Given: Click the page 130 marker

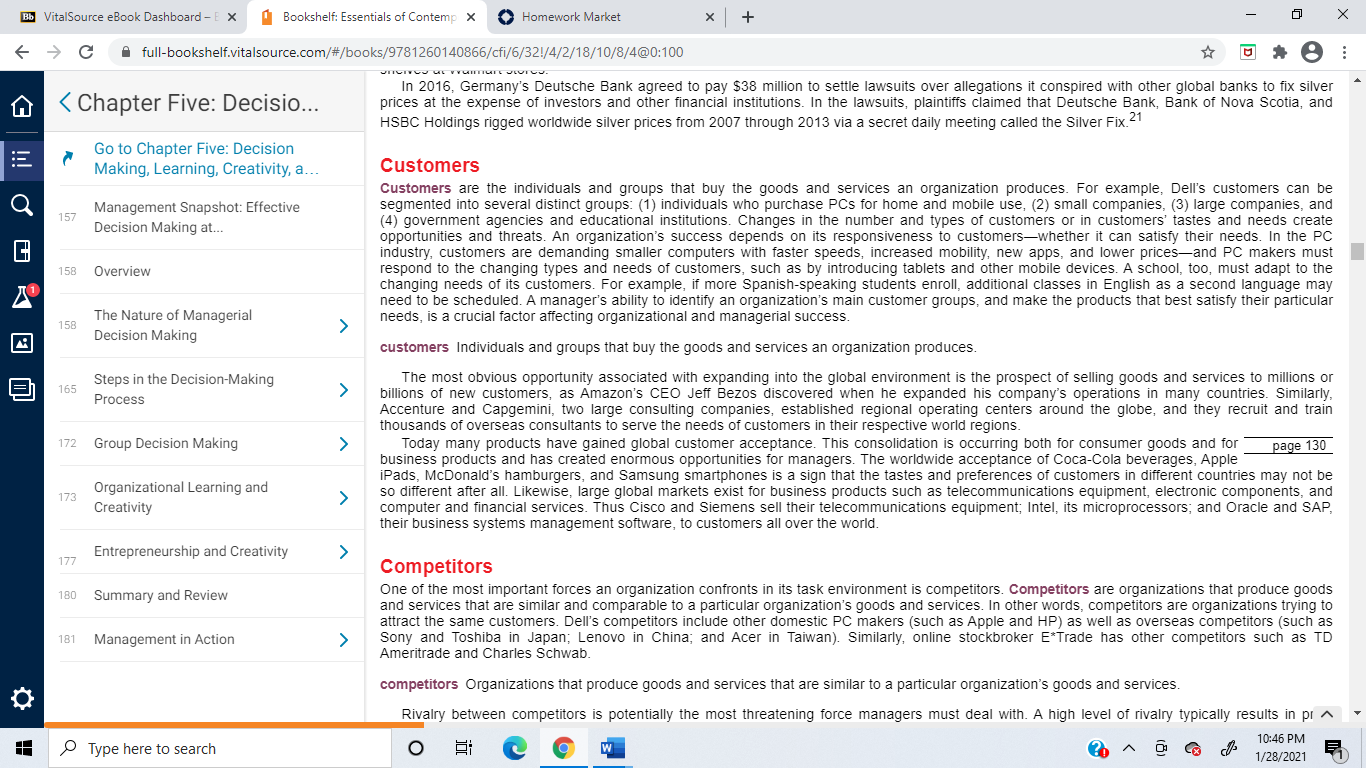Looking at the screenshot, I should pos(1299,446).
